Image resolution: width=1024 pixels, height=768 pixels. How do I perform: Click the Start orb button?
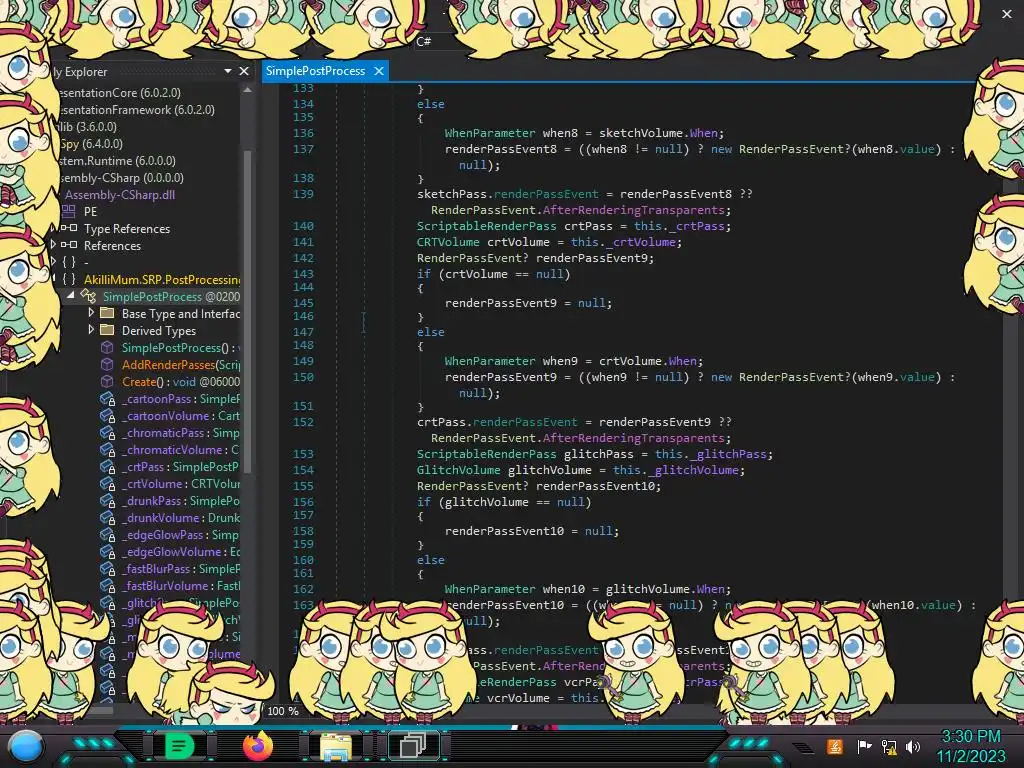25,746
